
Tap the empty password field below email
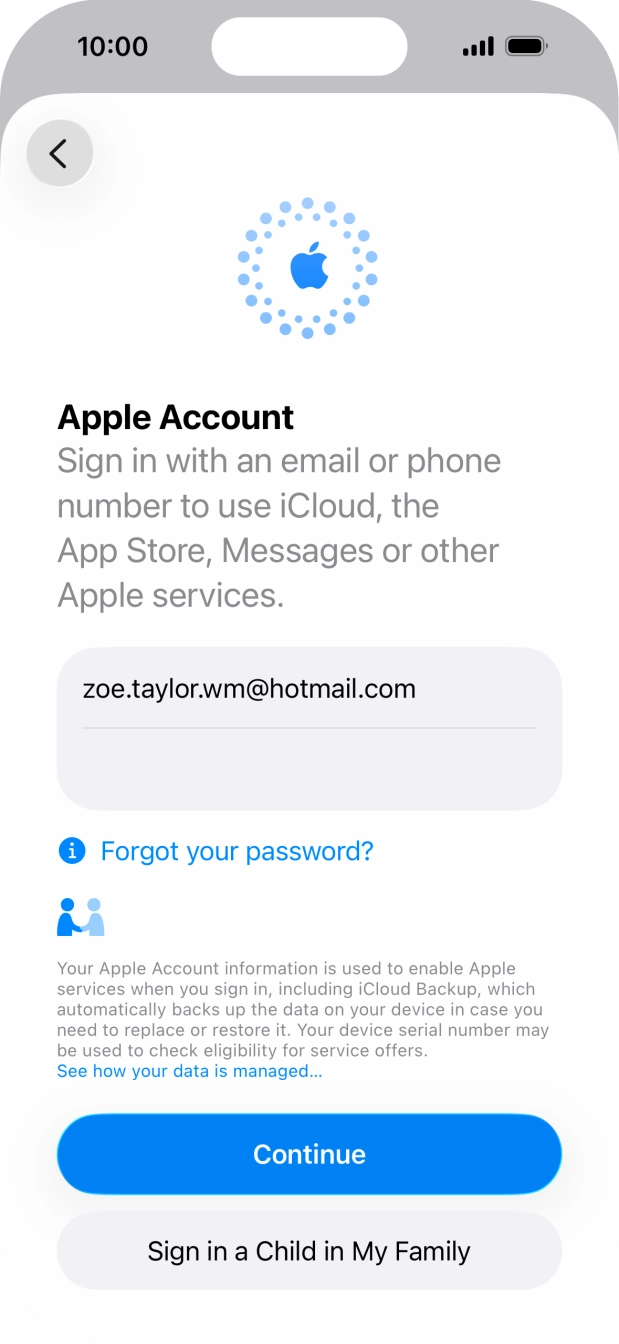[309, 769]
